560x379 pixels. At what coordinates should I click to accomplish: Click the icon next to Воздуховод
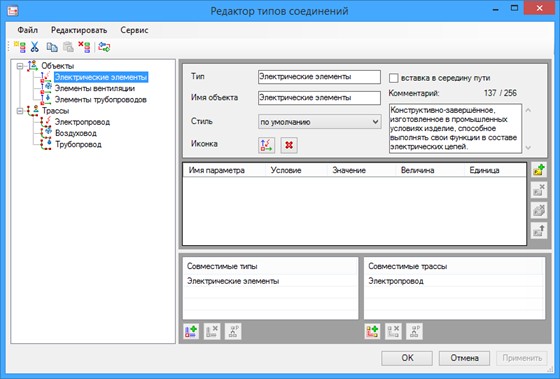tap(46, 133)
